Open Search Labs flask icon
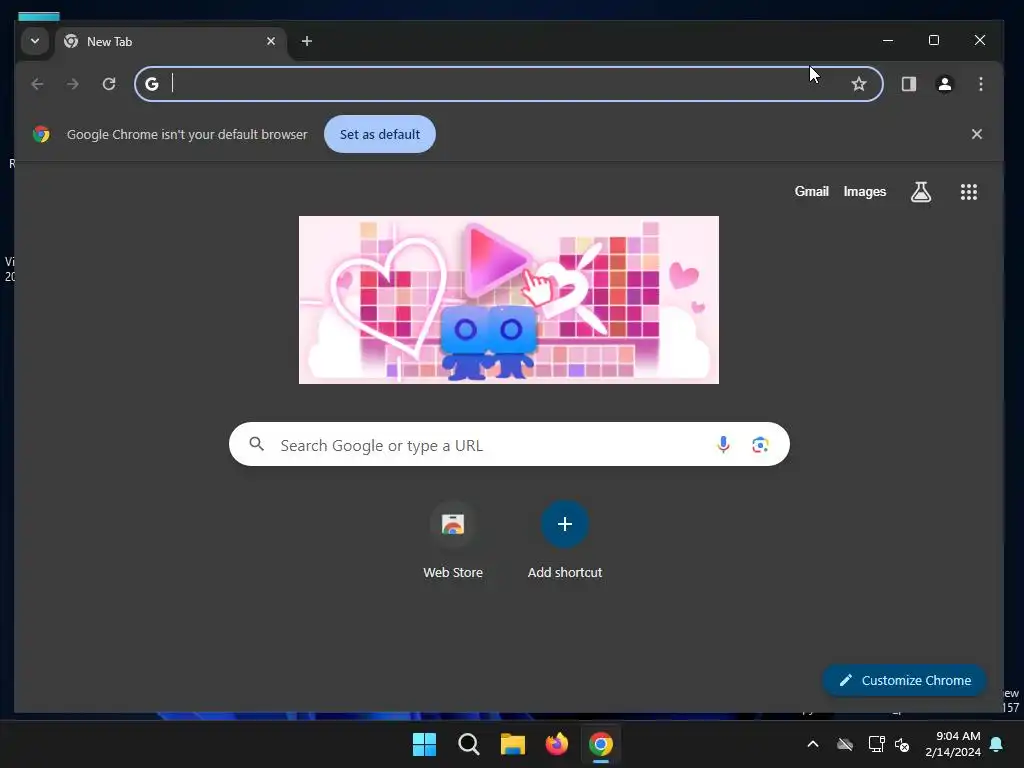The width and height of the screenshot is (1024, 768). 921,192
